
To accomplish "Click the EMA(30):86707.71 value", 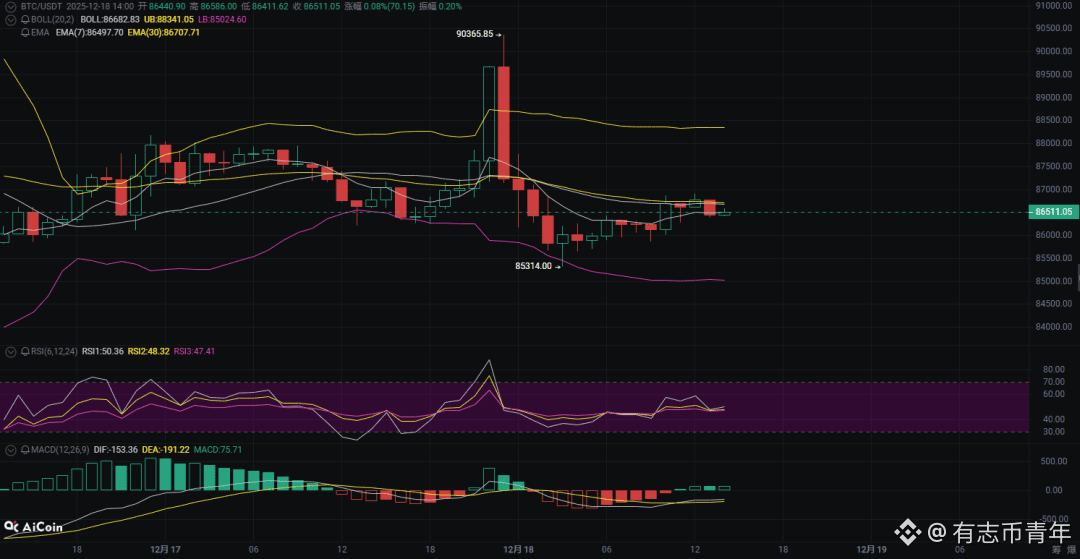I will tap(164, 32).
